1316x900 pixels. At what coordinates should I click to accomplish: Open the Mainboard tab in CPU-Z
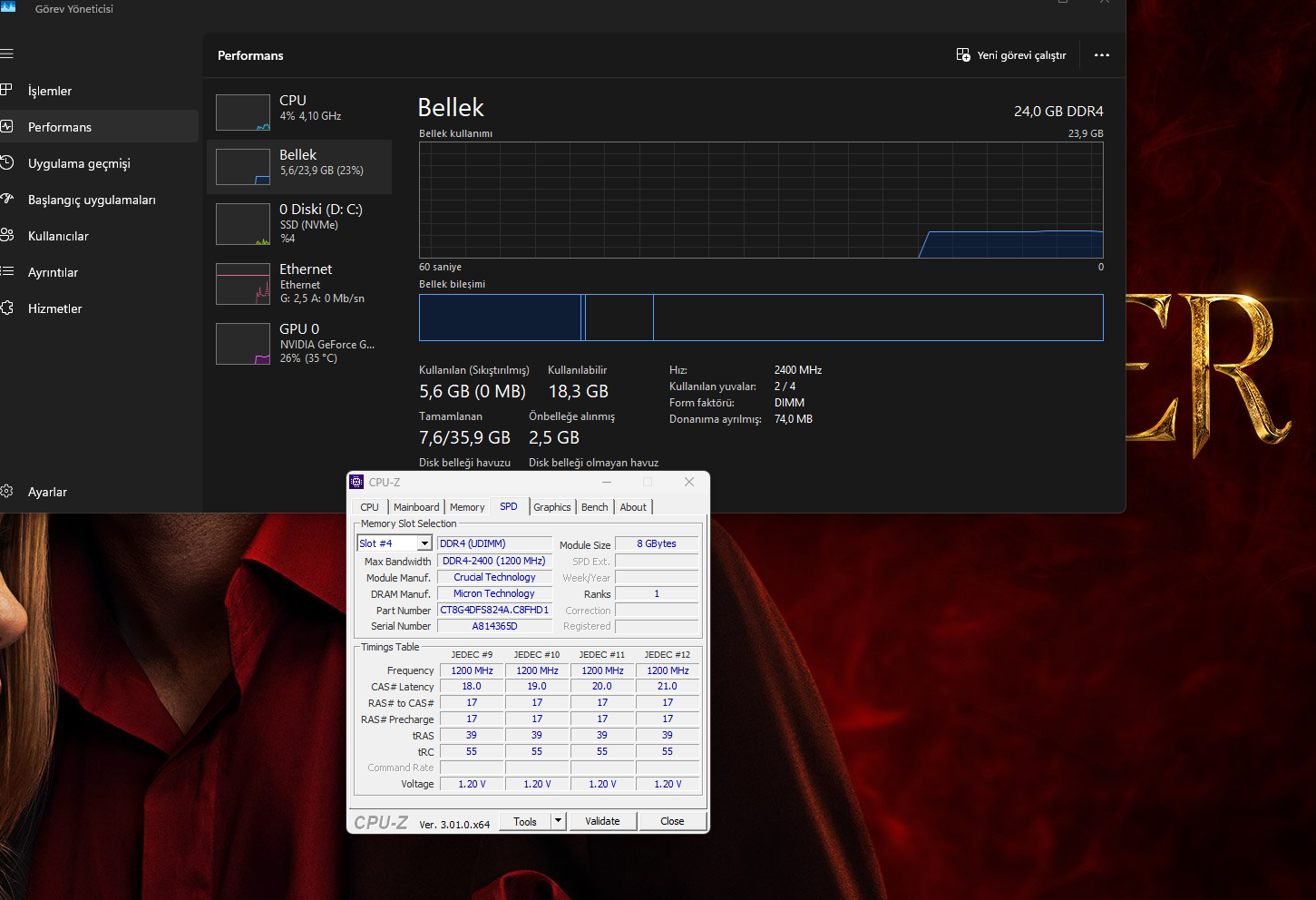click(x=416, y=507)
